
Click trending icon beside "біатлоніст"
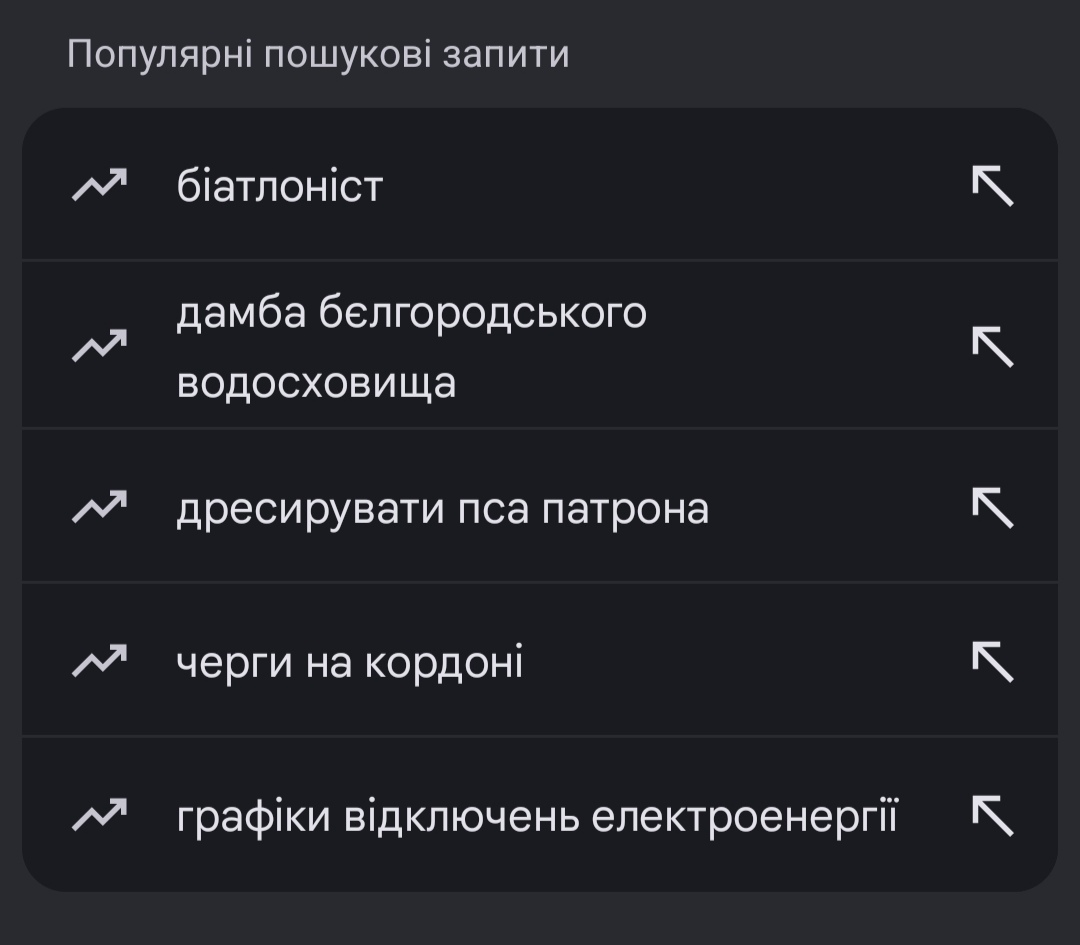tap(99, 186)
